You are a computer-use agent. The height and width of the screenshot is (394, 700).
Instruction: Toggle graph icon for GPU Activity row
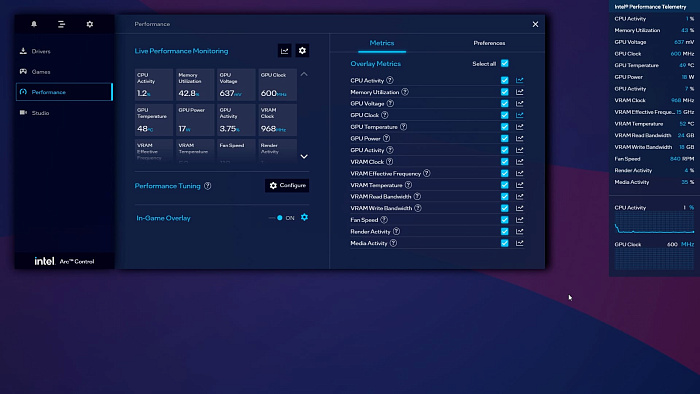[x=520, y=150]
